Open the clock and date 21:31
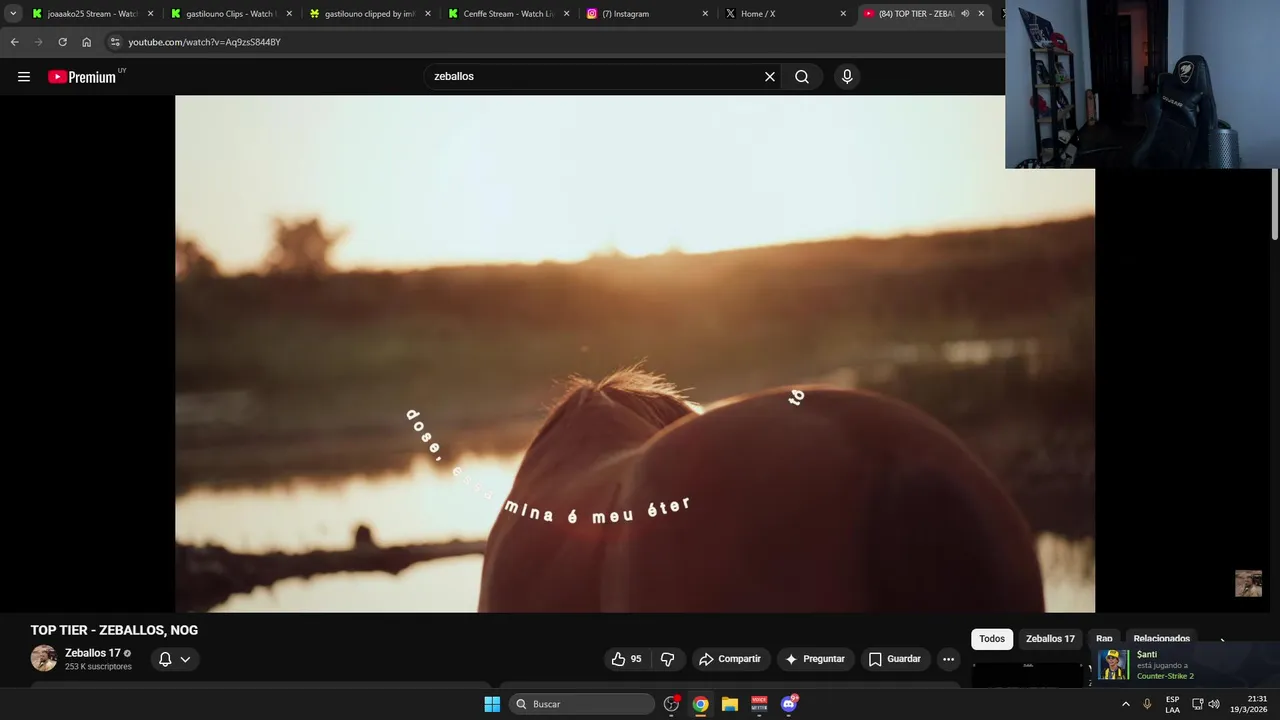 [1250, 704]
